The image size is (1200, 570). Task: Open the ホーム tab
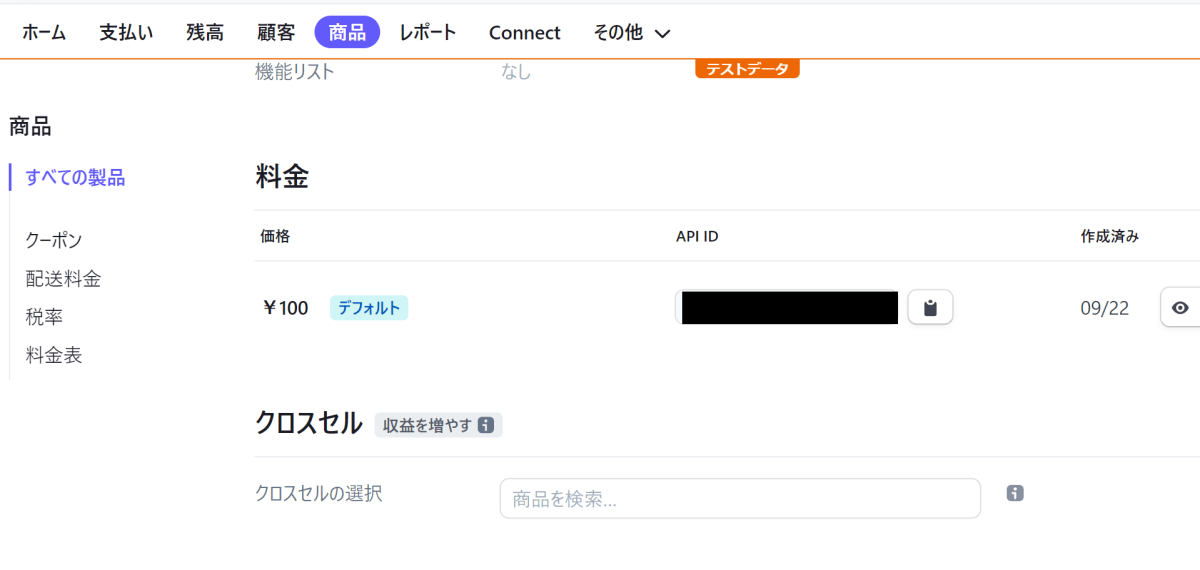[44, 33]
